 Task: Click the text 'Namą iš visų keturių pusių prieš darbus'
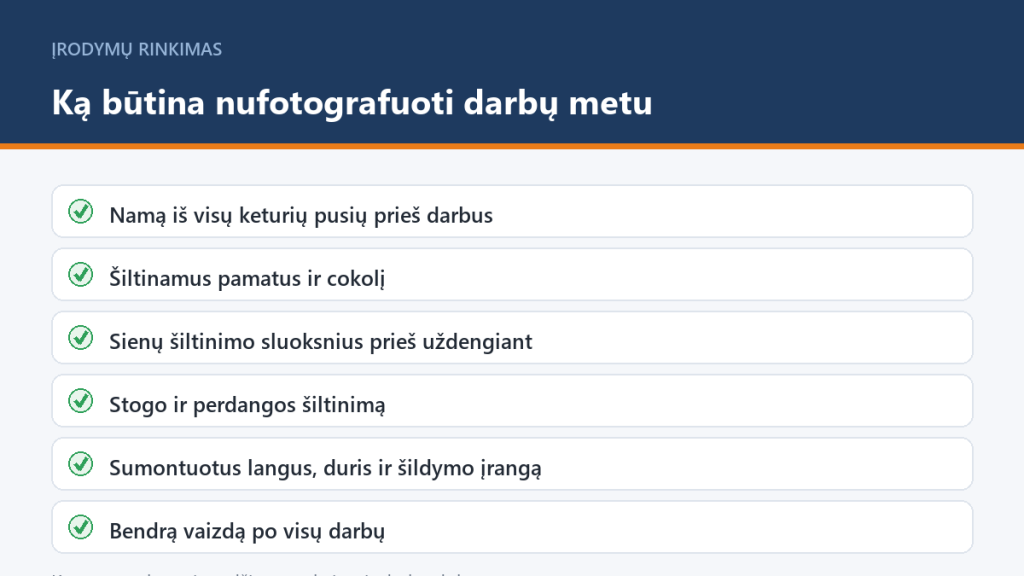pyautogui.click(x=301, y=216)
